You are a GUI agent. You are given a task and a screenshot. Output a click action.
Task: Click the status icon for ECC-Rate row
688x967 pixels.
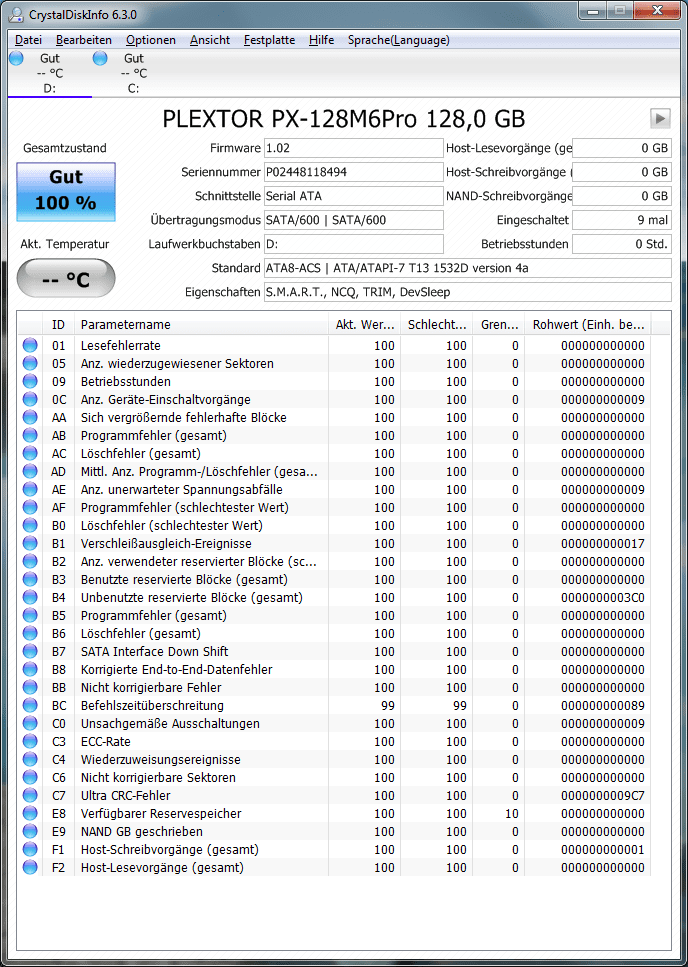pos(30,741)
